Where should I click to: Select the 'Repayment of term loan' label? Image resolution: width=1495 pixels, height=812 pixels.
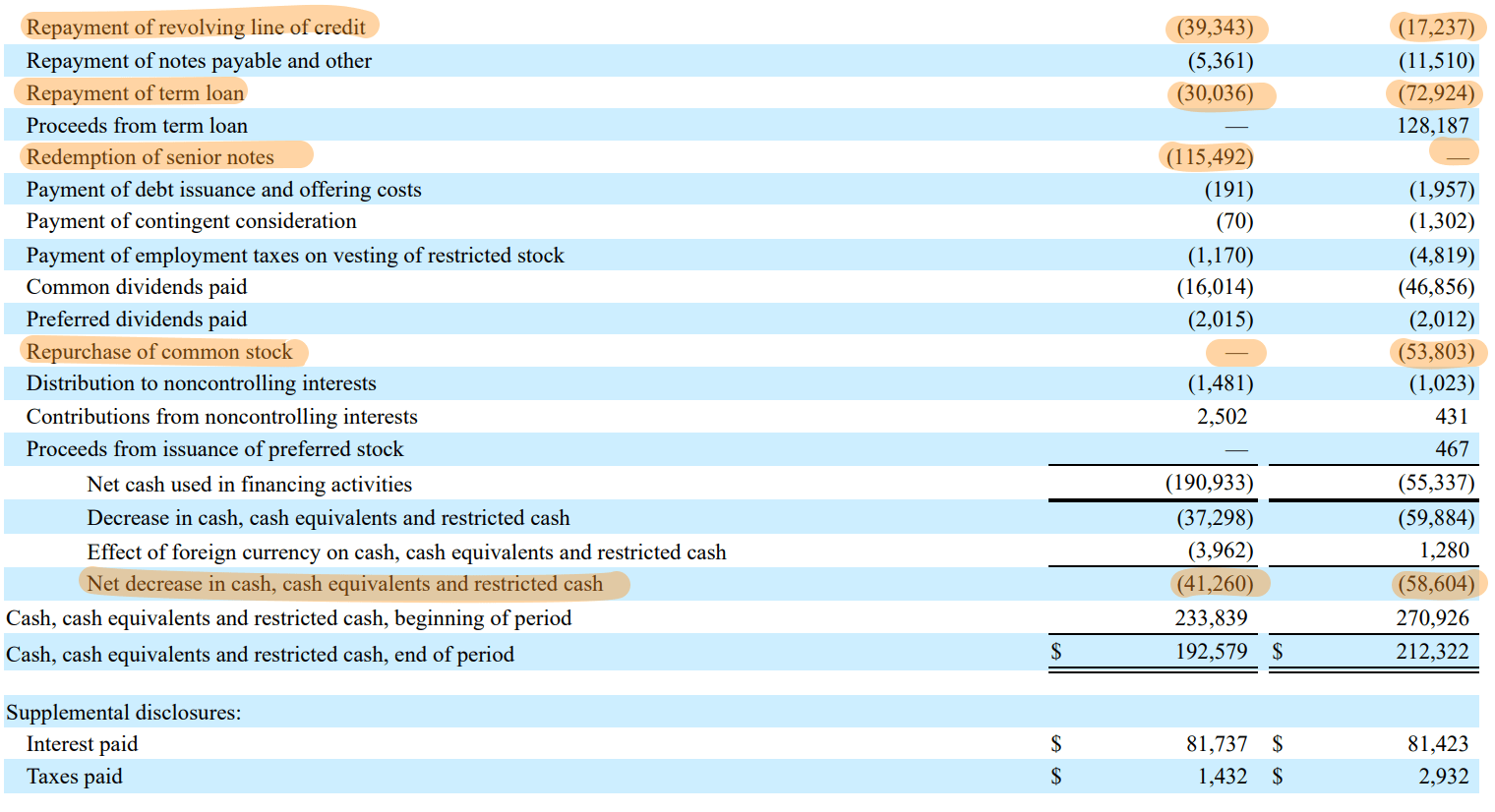(x=135, y=93)
